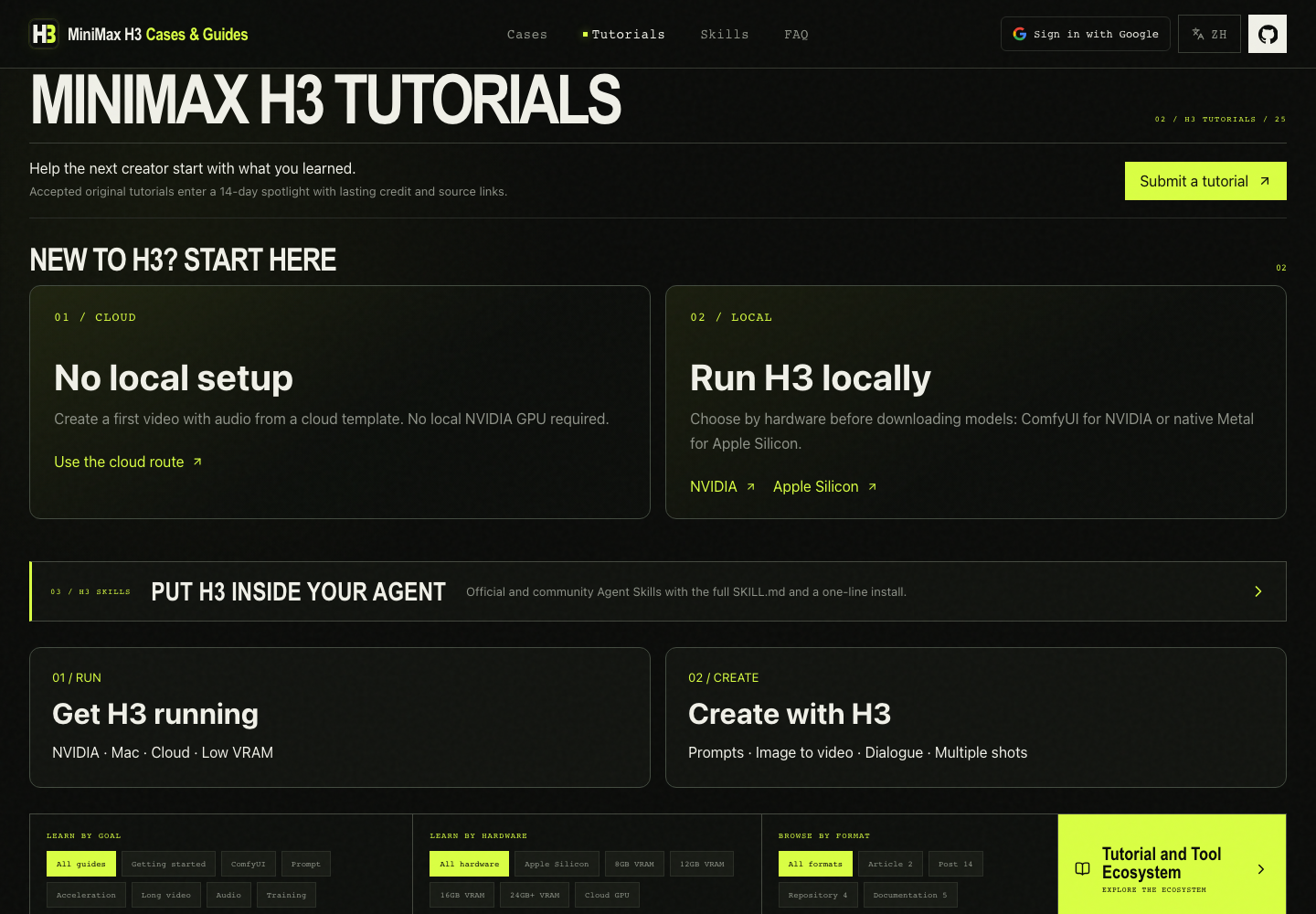Viewport: 1316px width, 914px height.
Task: Follow the NVIDIA local setup link
Action: (x=723, y=486)
